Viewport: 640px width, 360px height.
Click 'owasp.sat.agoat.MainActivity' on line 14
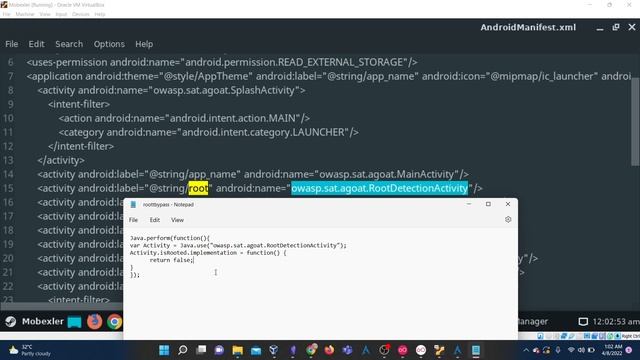click(x=386, y=174)
